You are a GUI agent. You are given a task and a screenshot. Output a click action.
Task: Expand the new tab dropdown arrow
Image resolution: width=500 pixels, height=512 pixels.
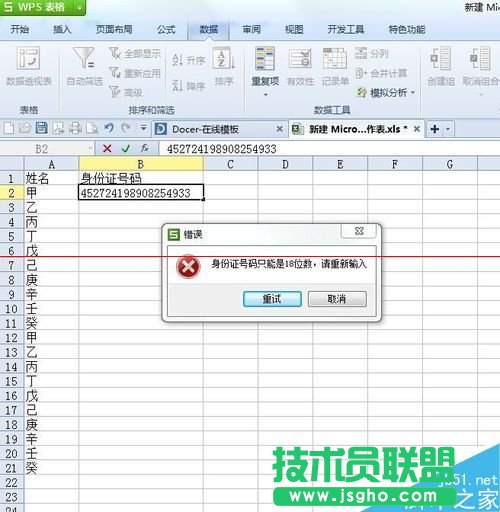click(448, 129)
